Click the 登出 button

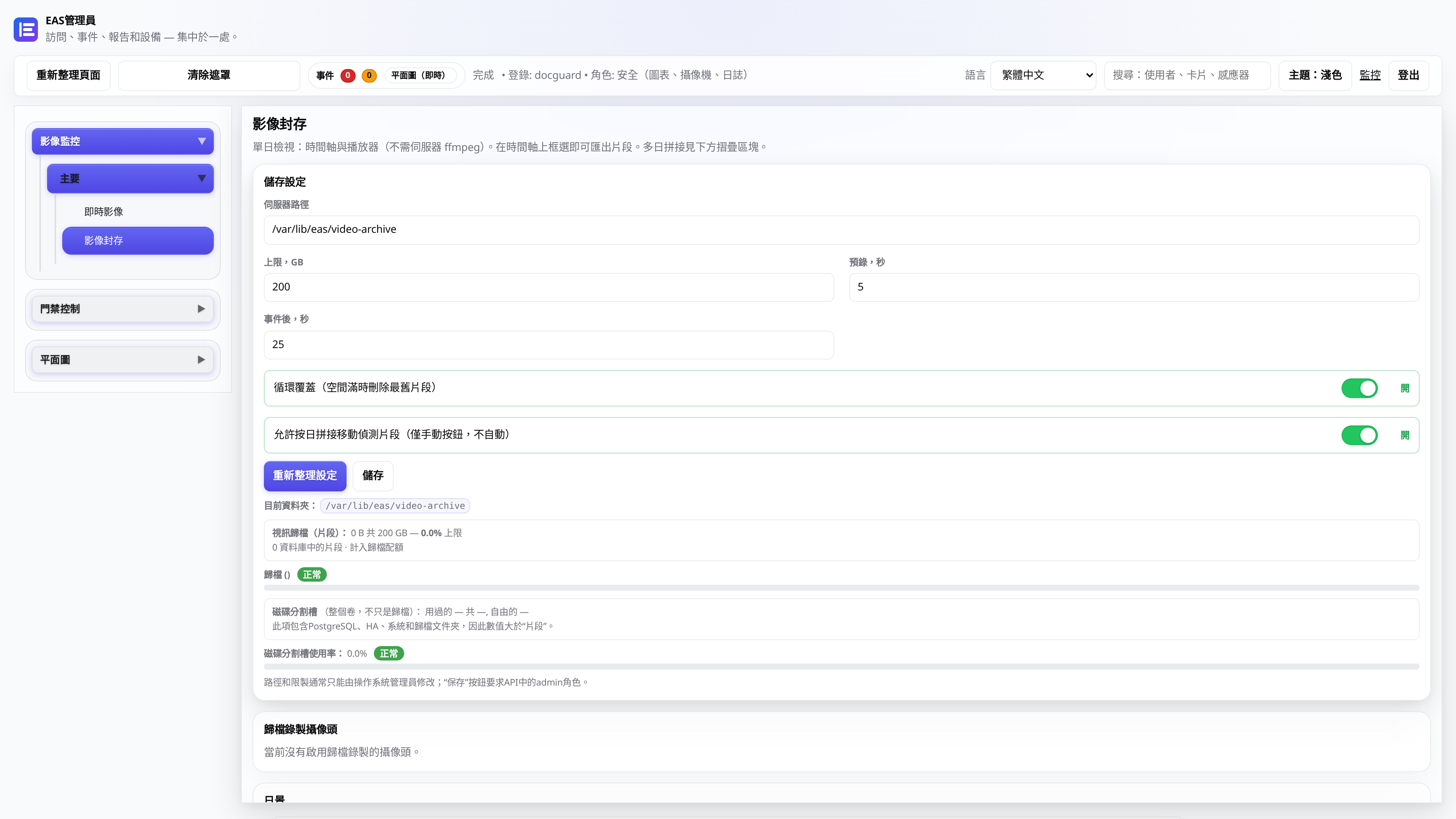[x=1409, y=75]
